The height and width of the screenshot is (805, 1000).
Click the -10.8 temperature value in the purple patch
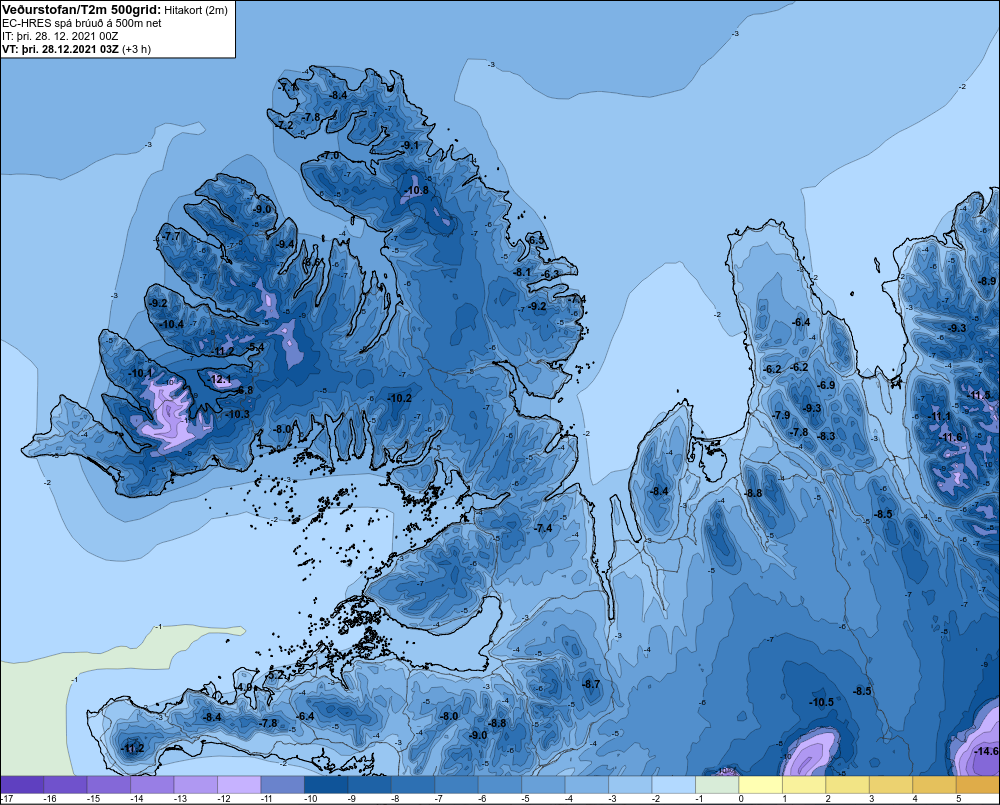[417, 190]
